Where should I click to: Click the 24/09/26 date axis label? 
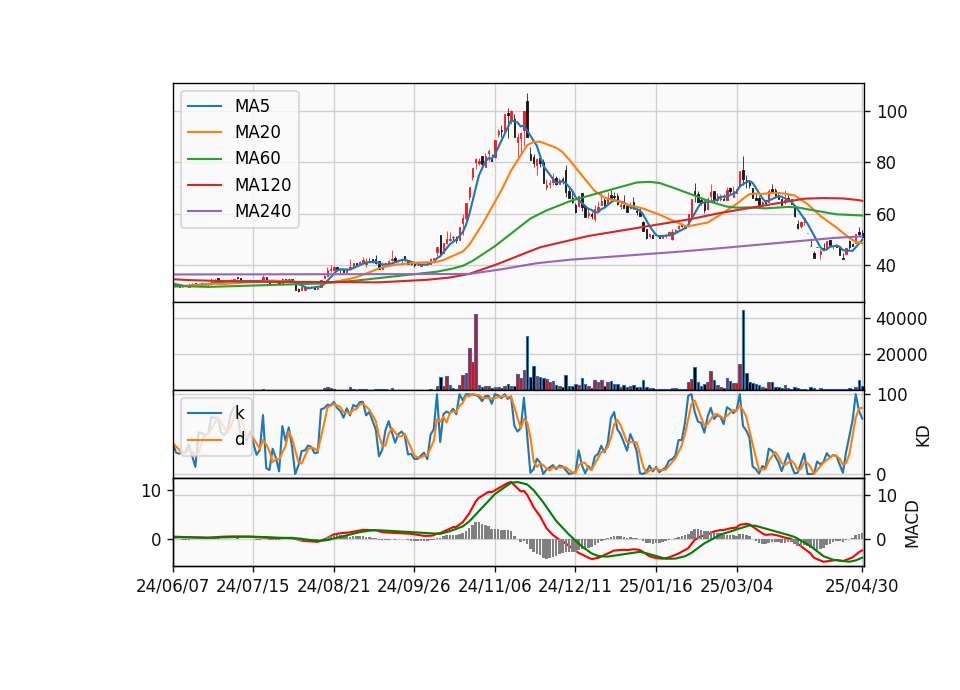413,586
